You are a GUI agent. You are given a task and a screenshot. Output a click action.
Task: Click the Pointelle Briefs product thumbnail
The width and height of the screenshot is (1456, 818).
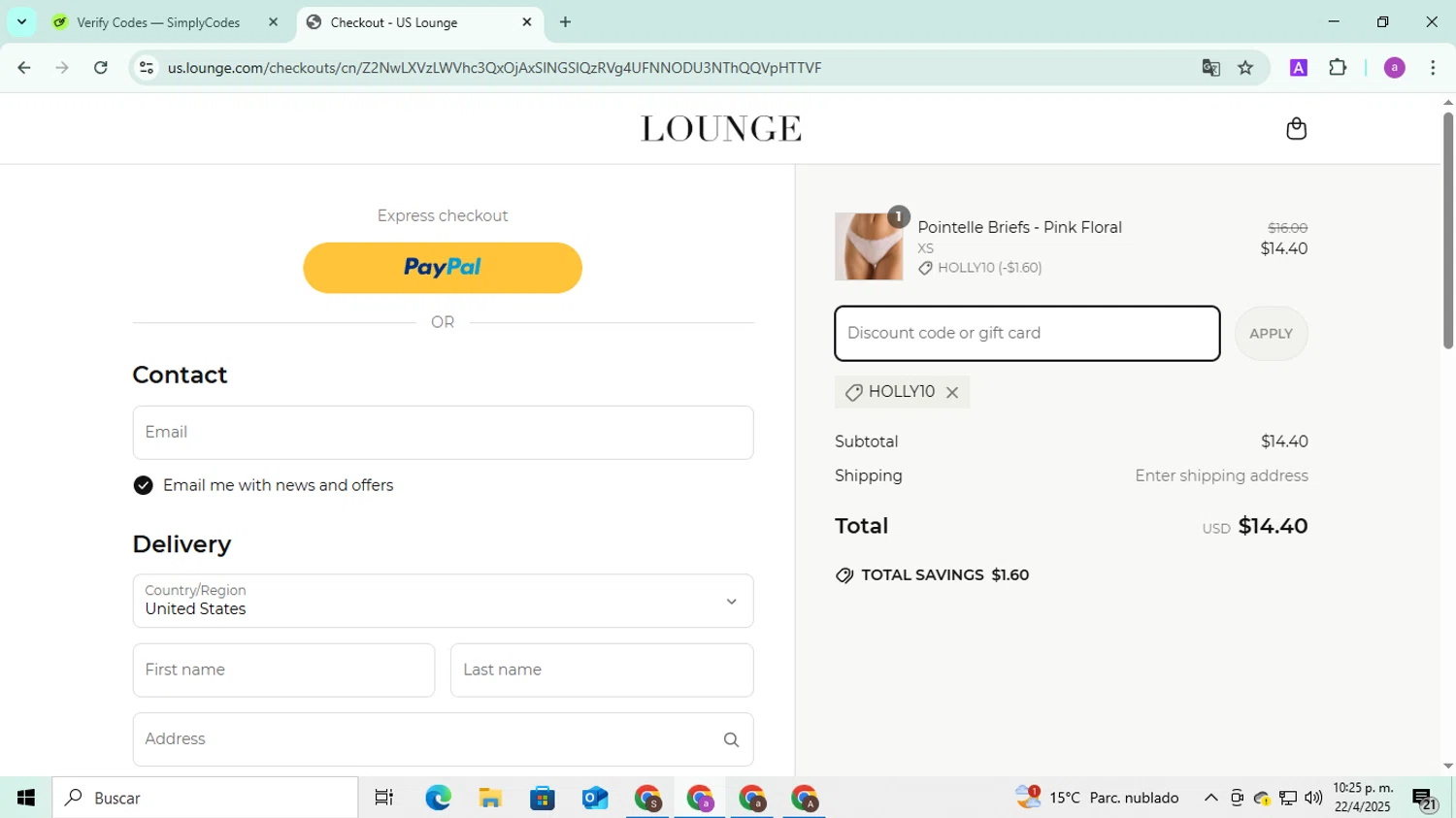click(x=869, y=246)
